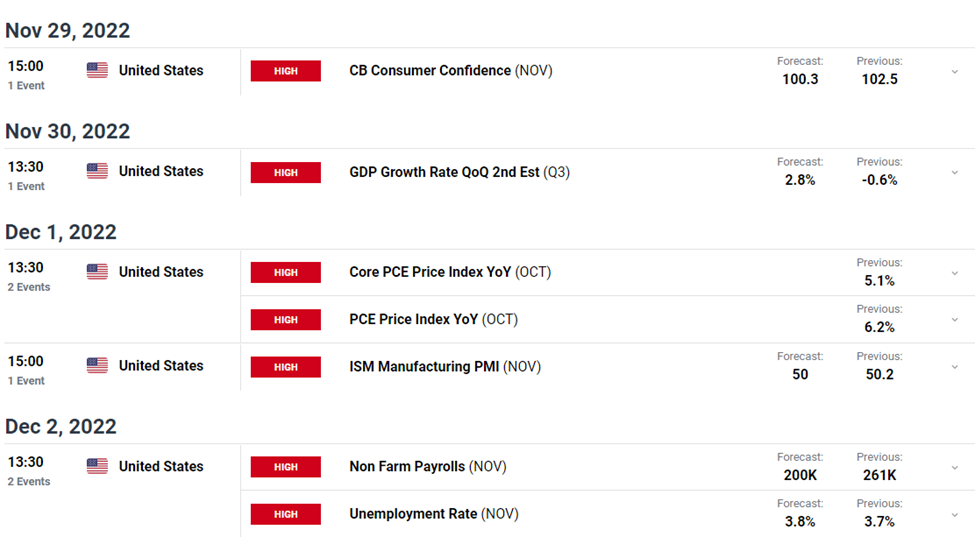The width and height of the screenshot is (975, 537).
Task: Expand GDP Growth Rate QoQ row chevron
Action: pos(954,172)
